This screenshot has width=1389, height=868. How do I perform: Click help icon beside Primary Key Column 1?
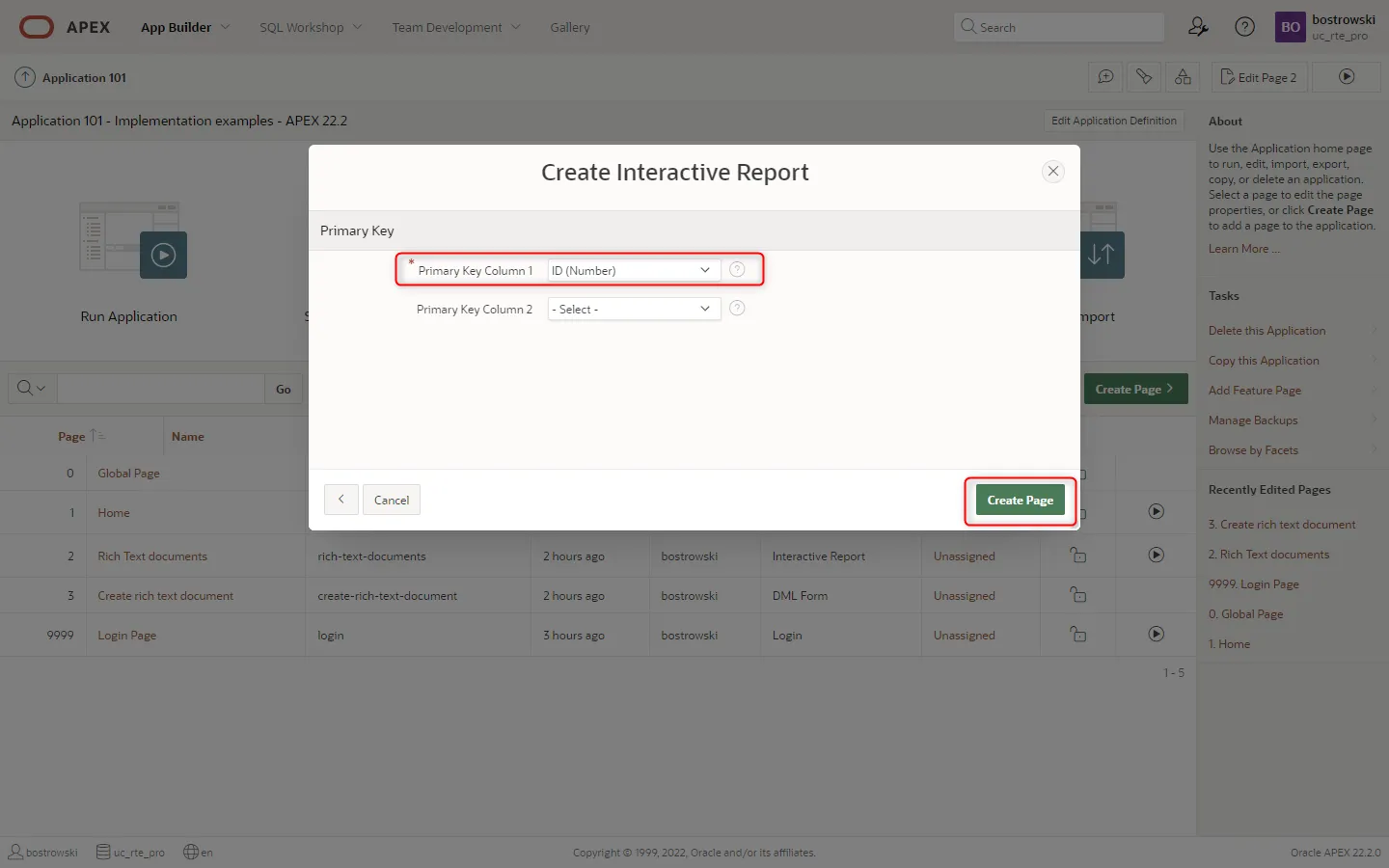[737, 270]
